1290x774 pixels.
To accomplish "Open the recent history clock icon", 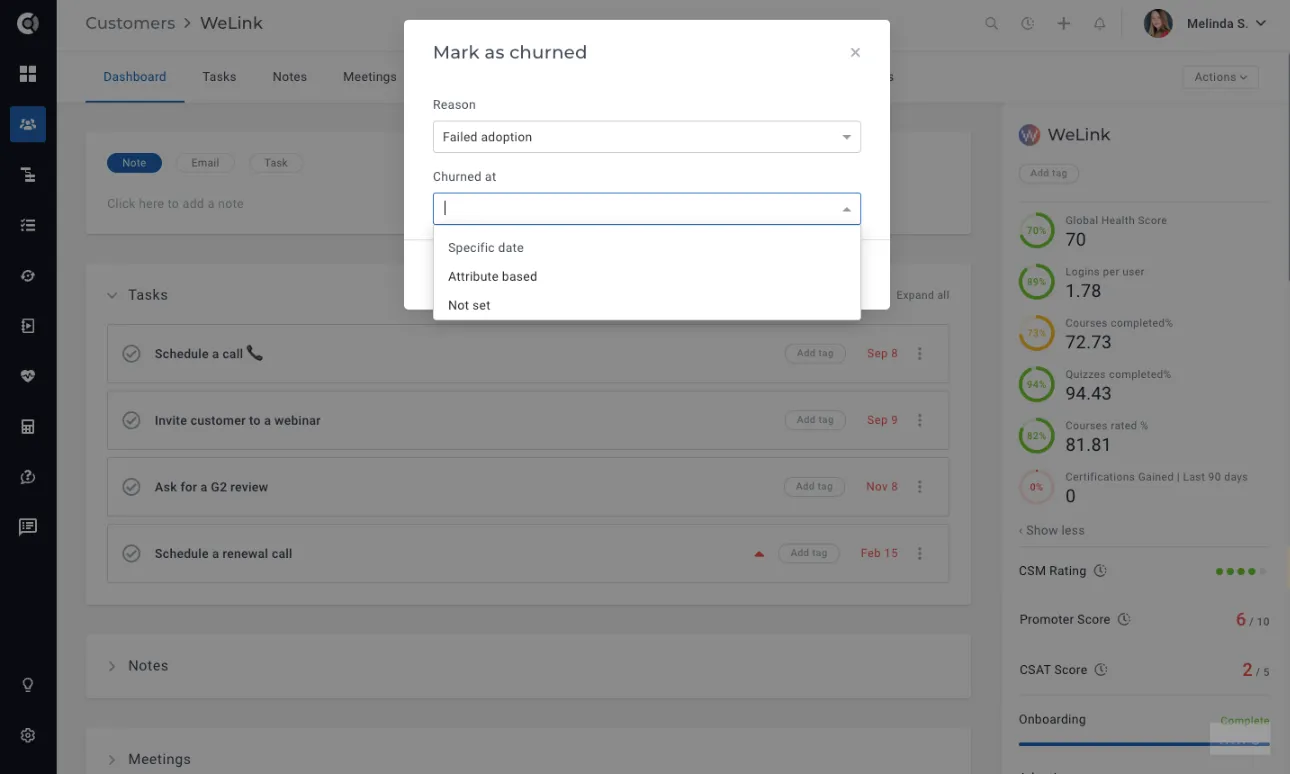I will pos(1027,23).
